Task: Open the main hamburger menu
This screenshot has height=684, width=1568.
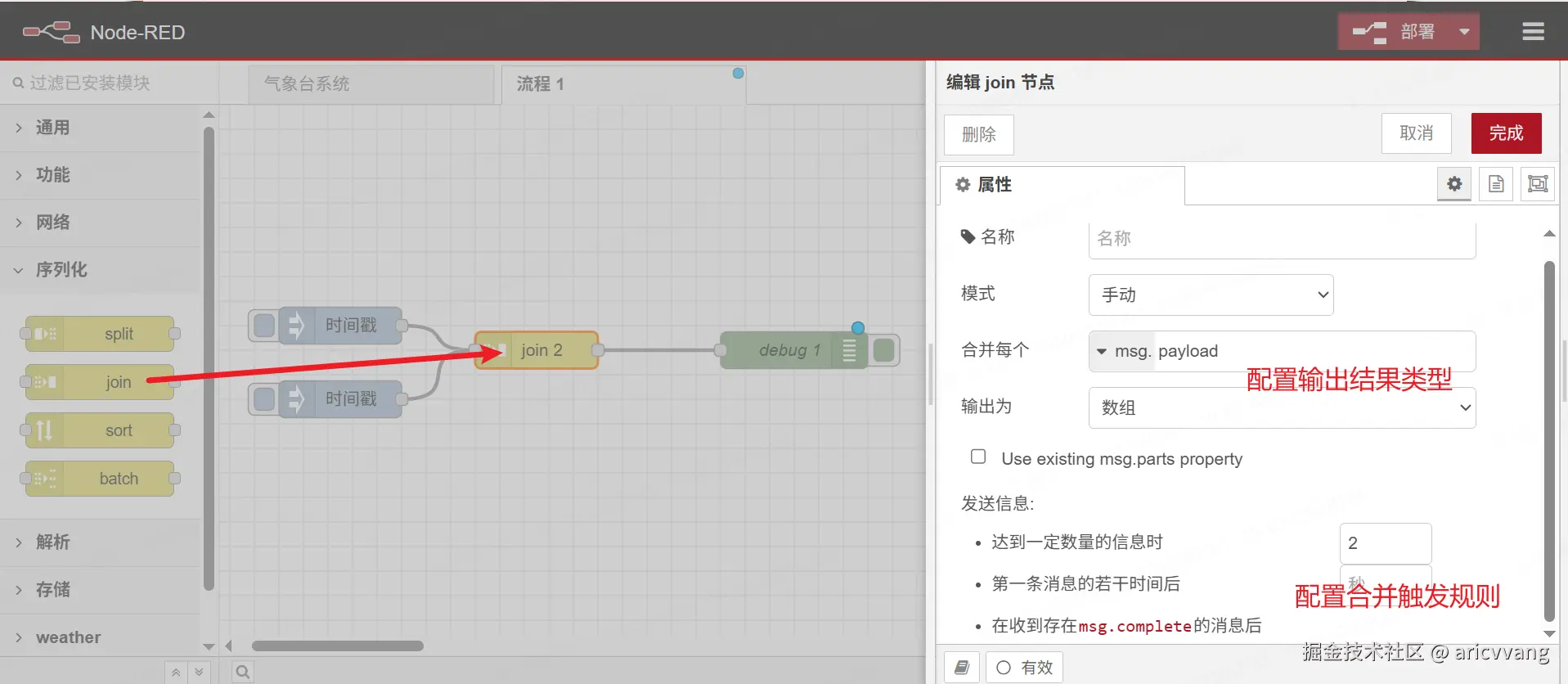Action: (x=1533, y=32)
